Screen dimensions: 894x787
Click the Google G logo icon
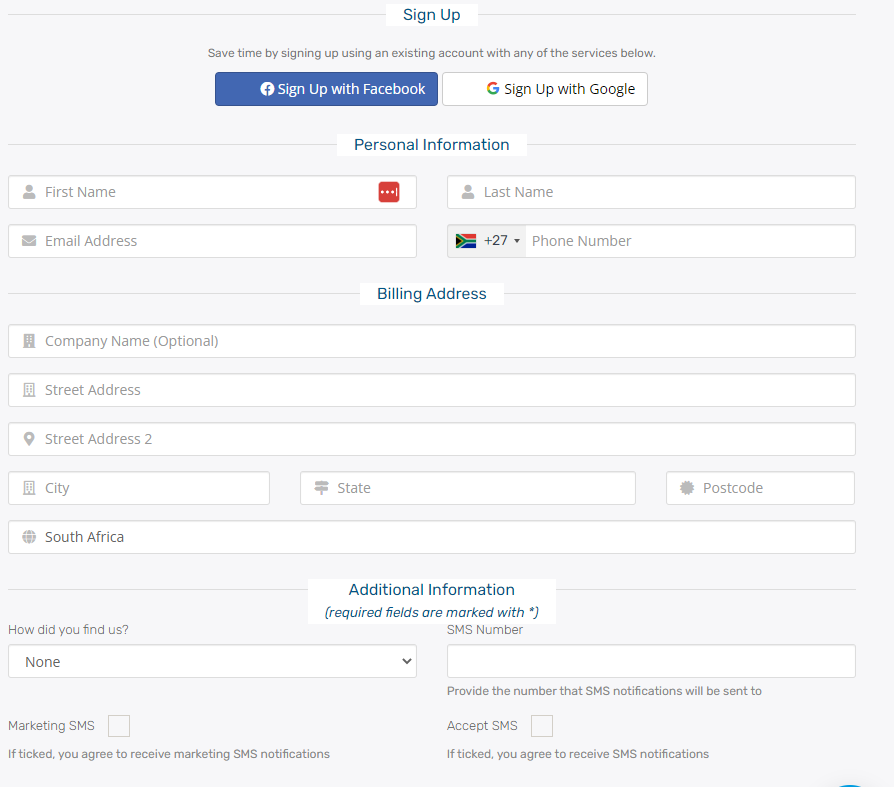click(x=493, y=88)
